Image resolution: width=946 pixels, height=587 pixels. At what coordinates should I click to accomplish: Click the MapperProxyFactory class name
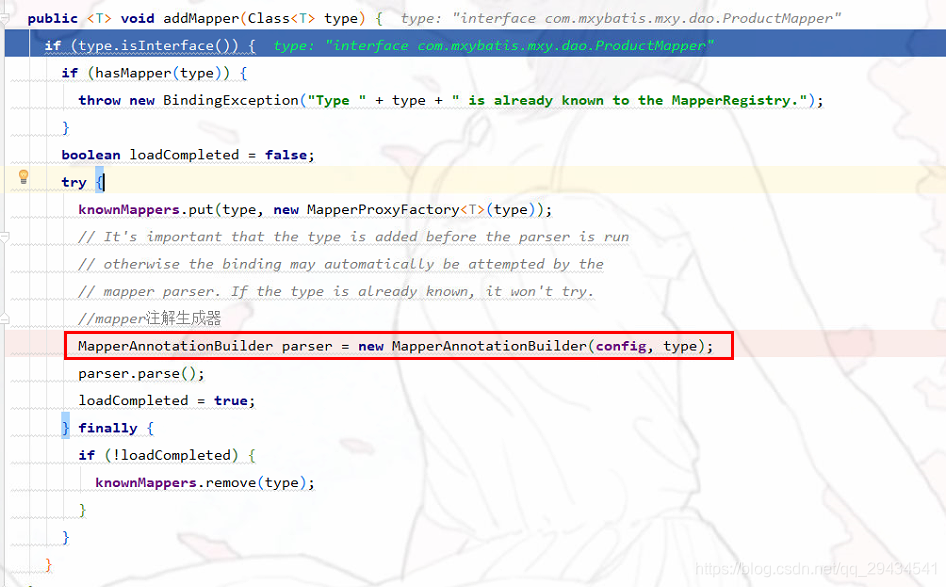(x=383, y=209)
